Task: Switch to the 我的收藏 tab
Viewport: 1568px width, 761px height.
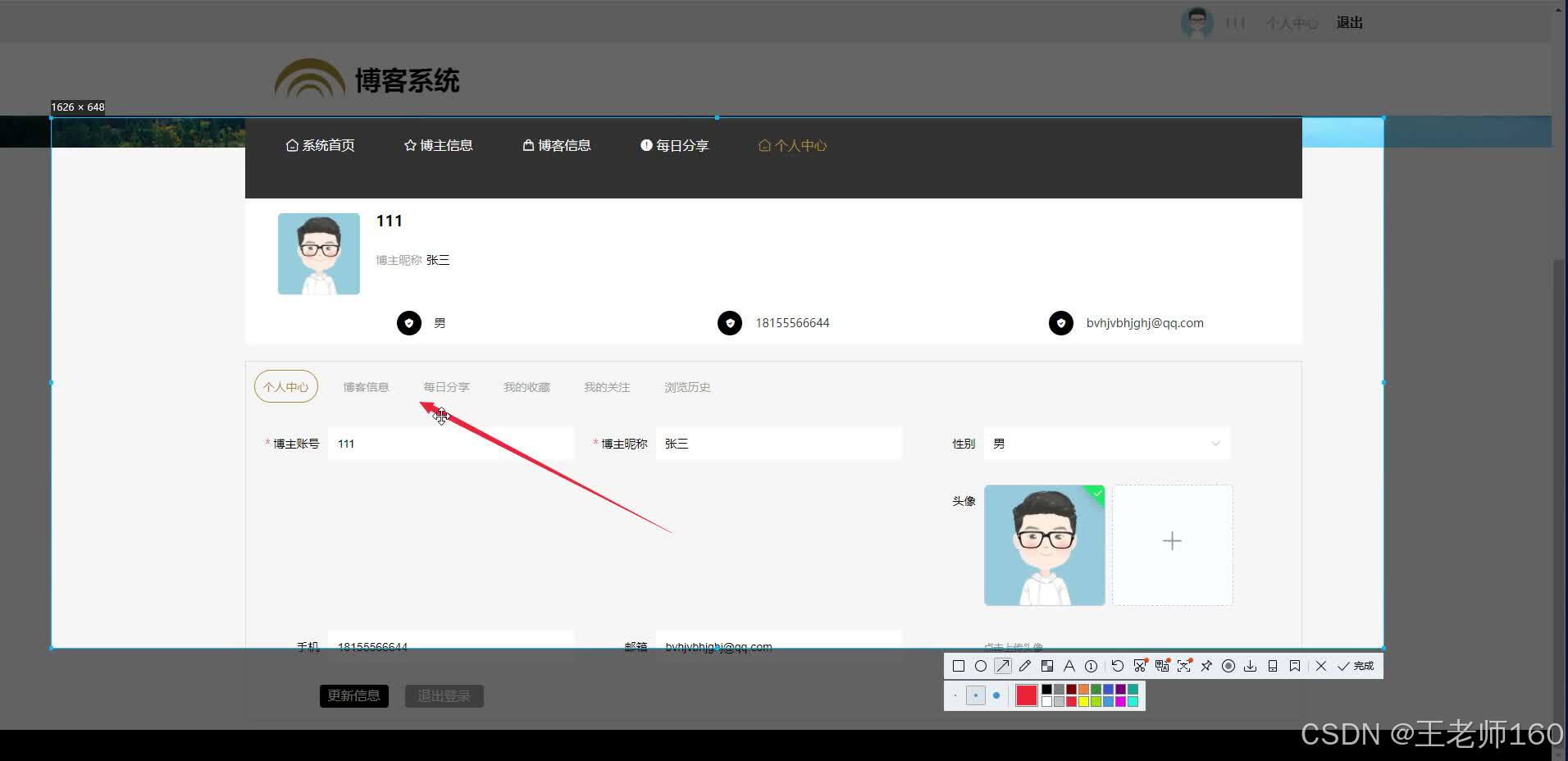Action: pos(526,387)
